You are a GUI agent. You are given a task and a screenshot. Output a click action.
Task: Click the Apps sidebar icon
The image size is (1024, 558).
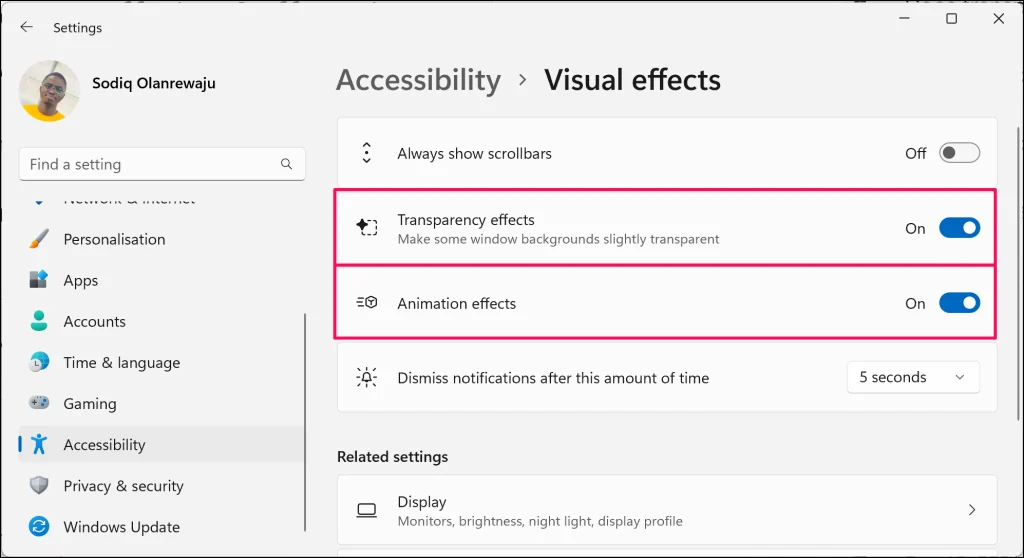click(39, 280)
